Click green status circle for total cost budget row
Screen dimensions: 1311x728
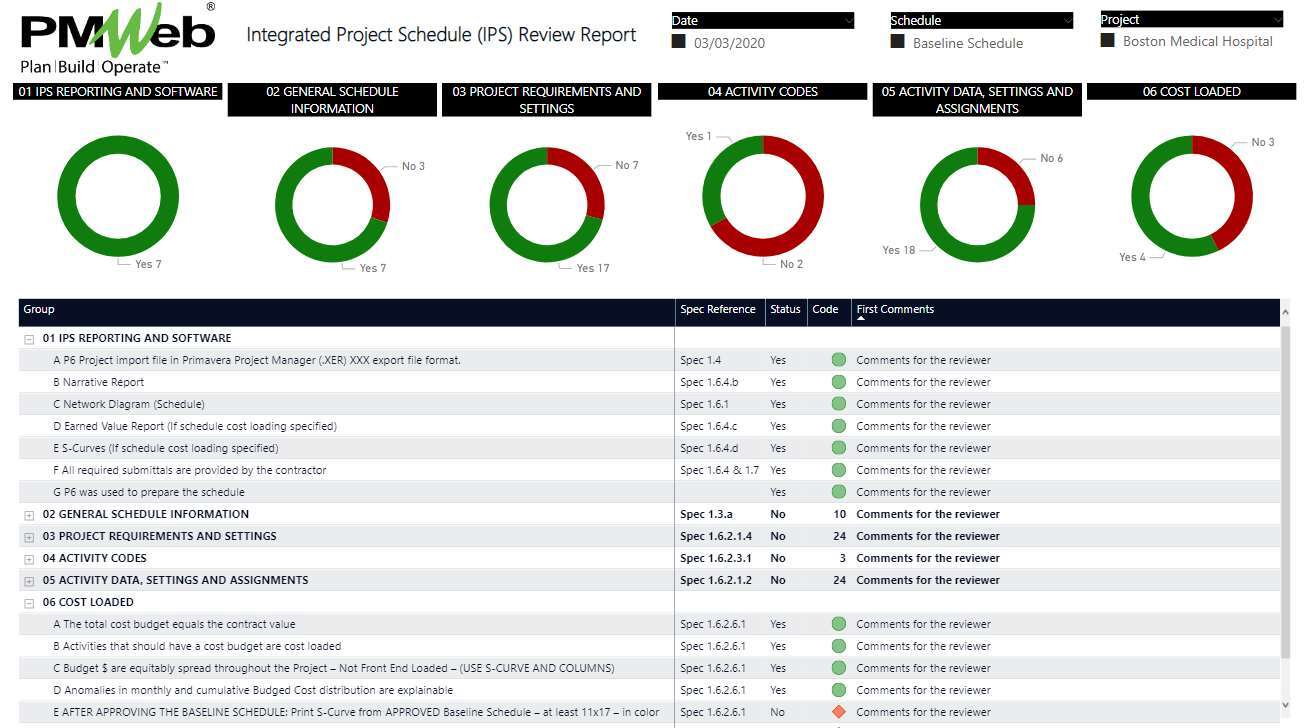(x=838, y=624)
